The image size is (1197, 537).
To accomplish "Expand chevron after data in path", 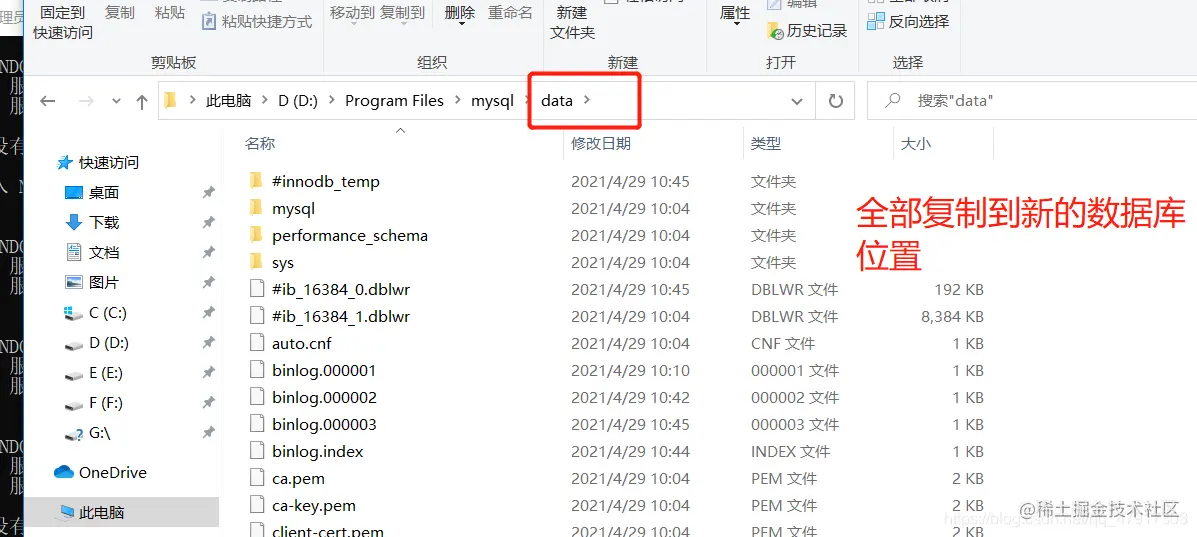I will tap(586, 101).
